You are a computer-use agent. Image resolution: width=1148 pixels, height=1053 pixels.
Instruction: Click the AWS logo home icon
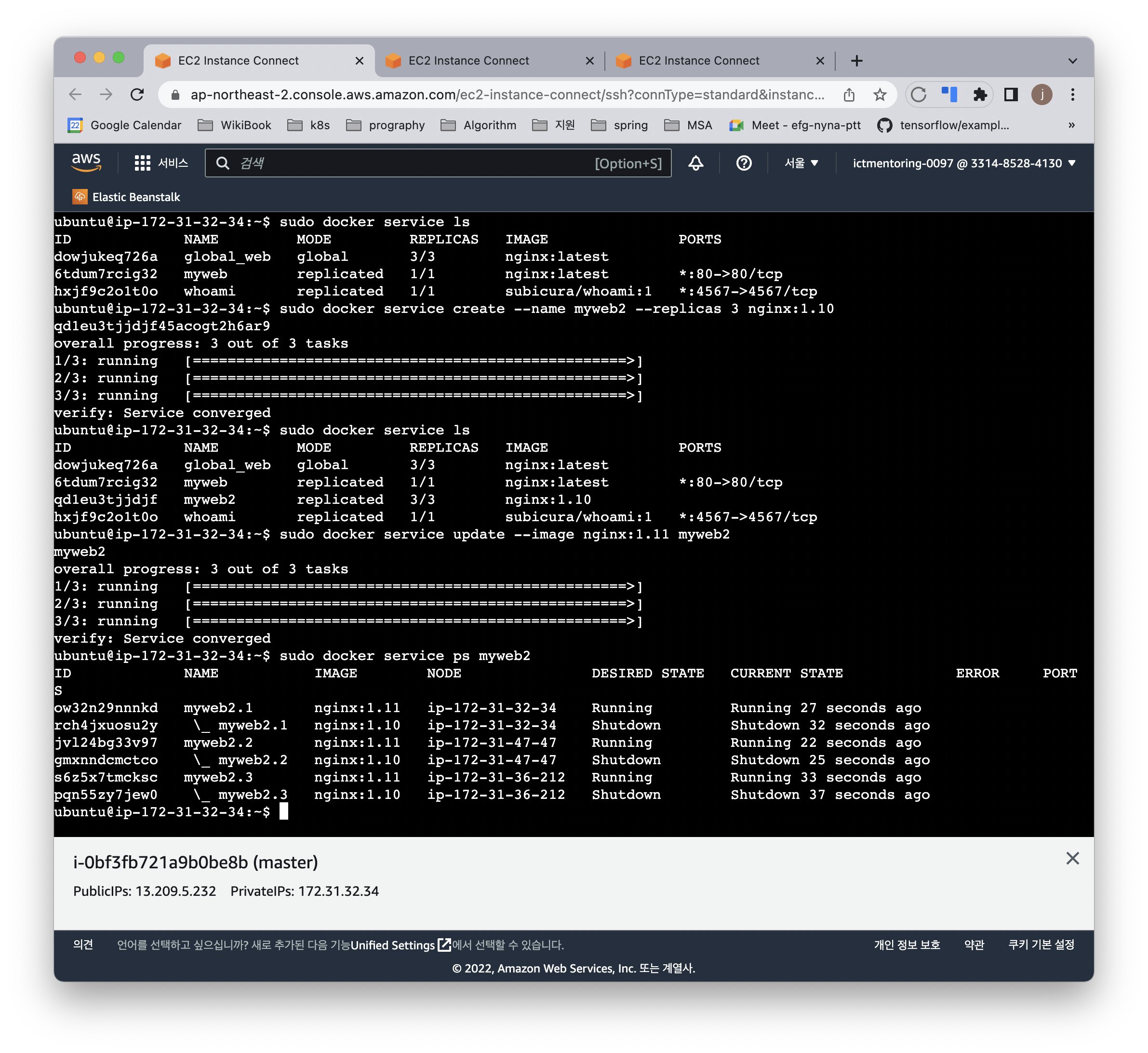point(86,162)
